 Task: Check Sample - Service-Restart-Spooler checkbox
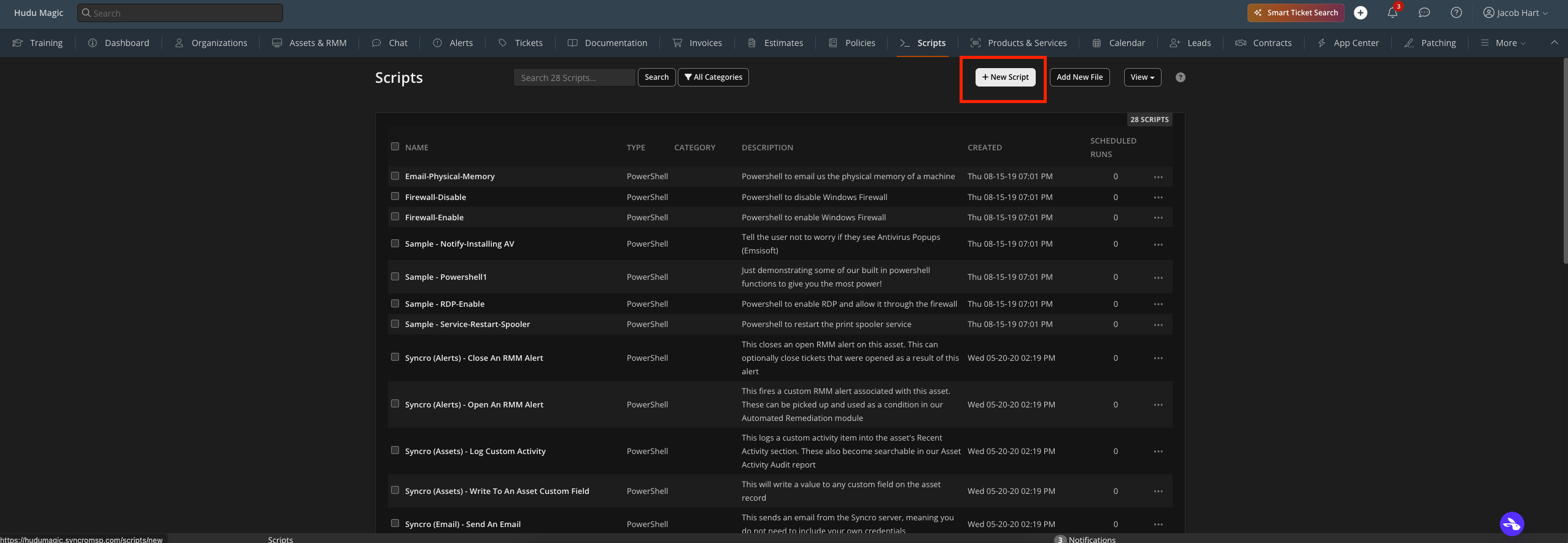pyautogui.click(x=395, y=324)
